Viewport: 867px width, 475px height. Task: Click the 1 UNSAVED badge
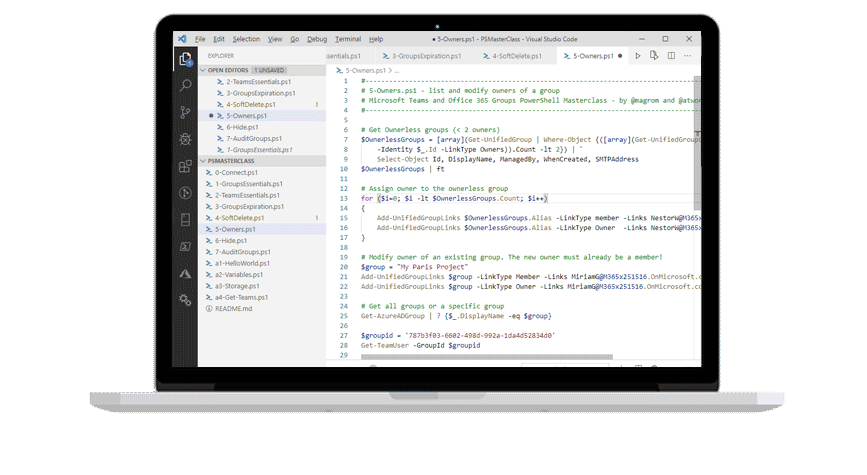pyautogui.click(x=269, y=70)
